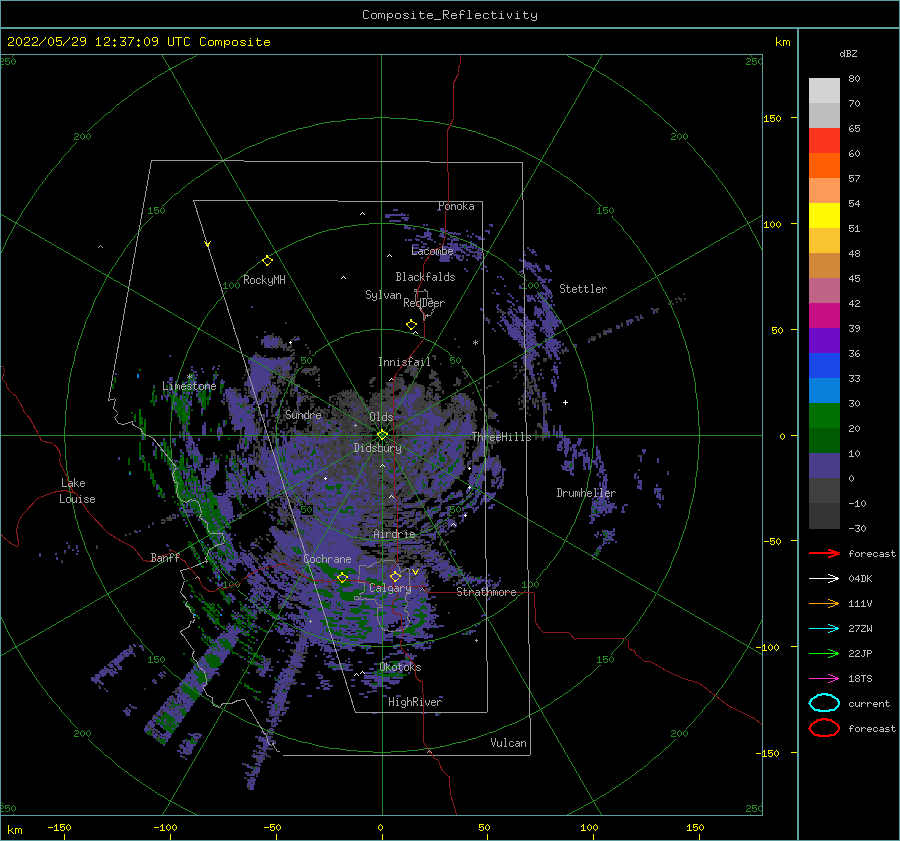Click the Calgary city label

coord(390,588)
